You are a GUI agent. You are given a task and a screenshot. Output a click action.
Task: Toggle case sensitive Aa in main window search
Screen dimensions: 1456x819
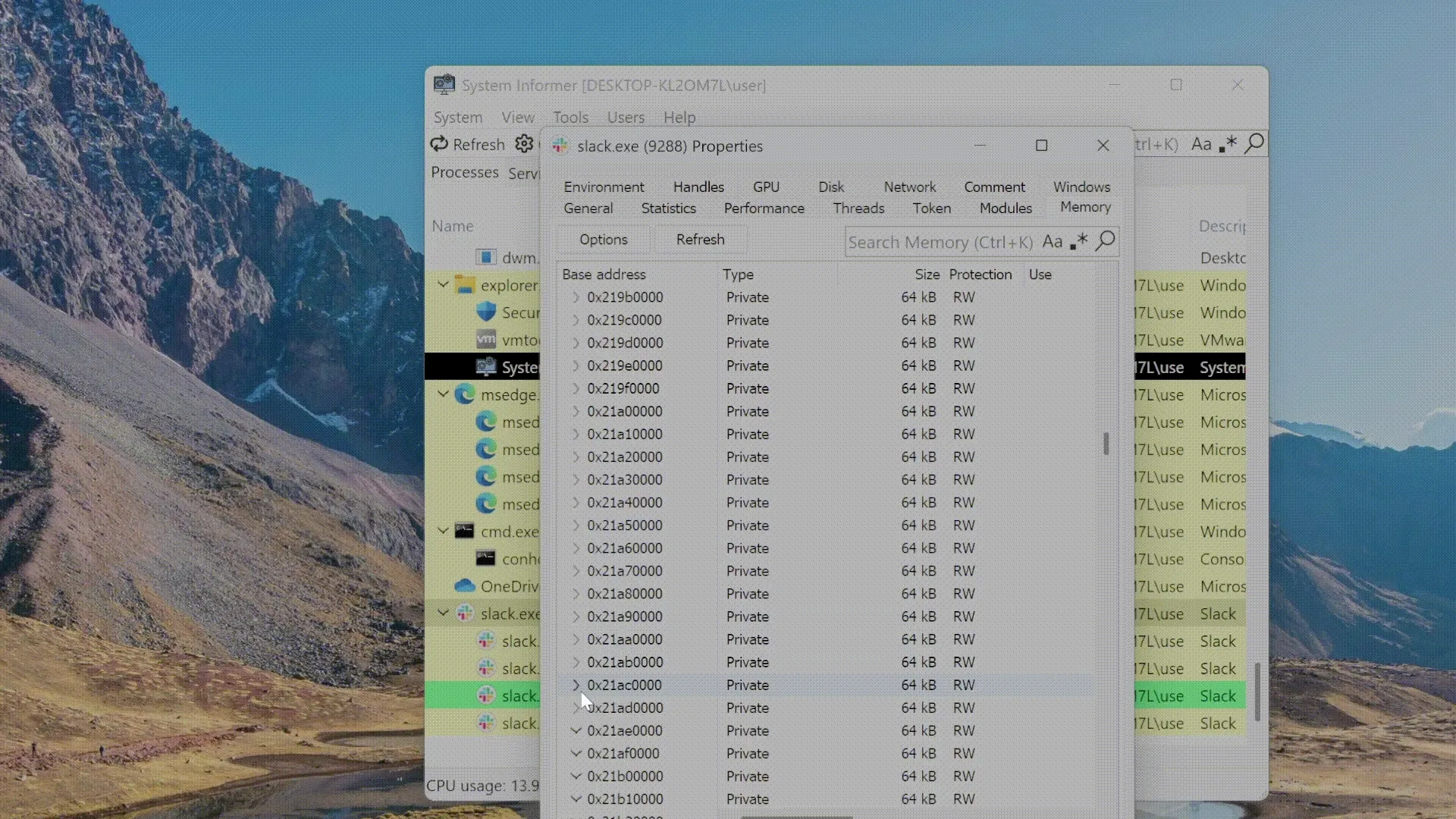click(x=1200, y=144)
